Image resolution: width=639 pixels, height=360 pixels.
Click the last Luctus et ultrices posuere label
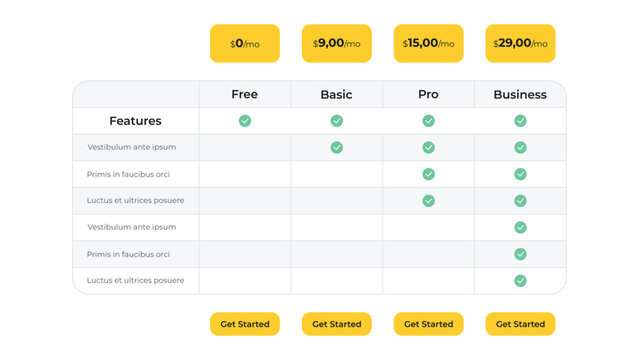135,280
